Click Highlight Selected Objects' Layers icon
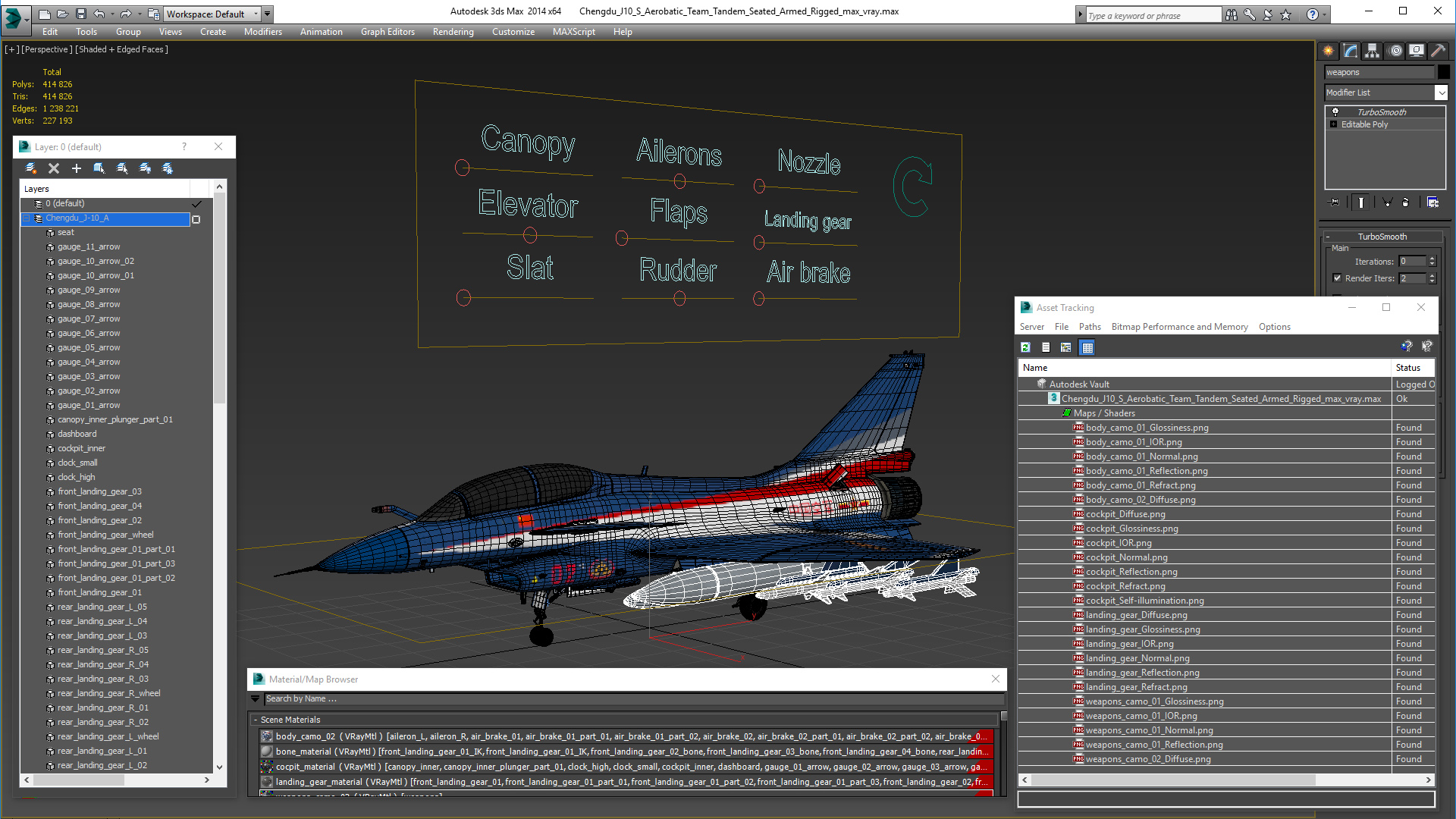This screenshot has height=819, width=1456. (x=122, y=168)
